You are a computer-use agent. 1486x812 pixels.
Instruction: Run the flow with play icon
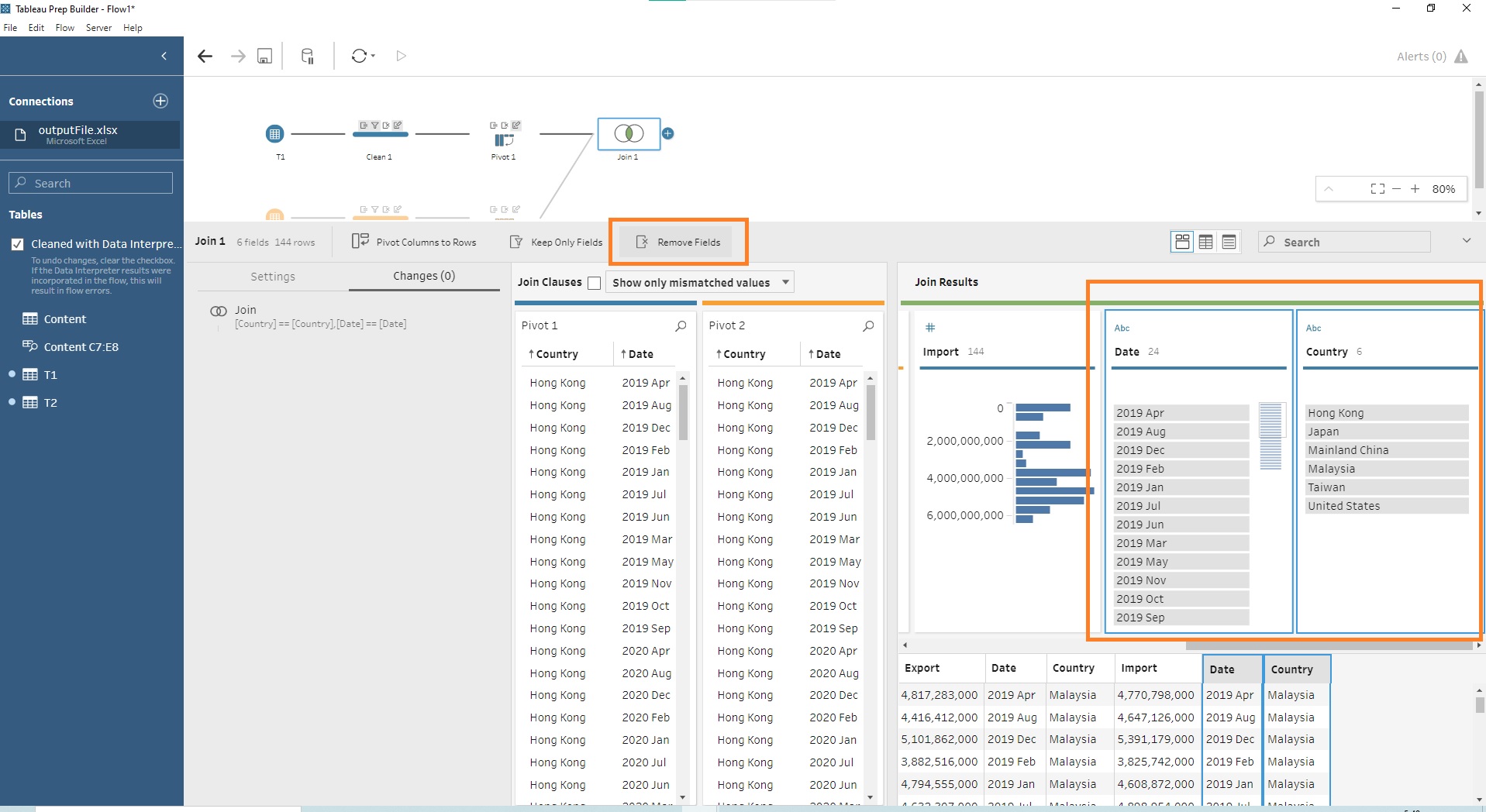click(x=401, y=56)
